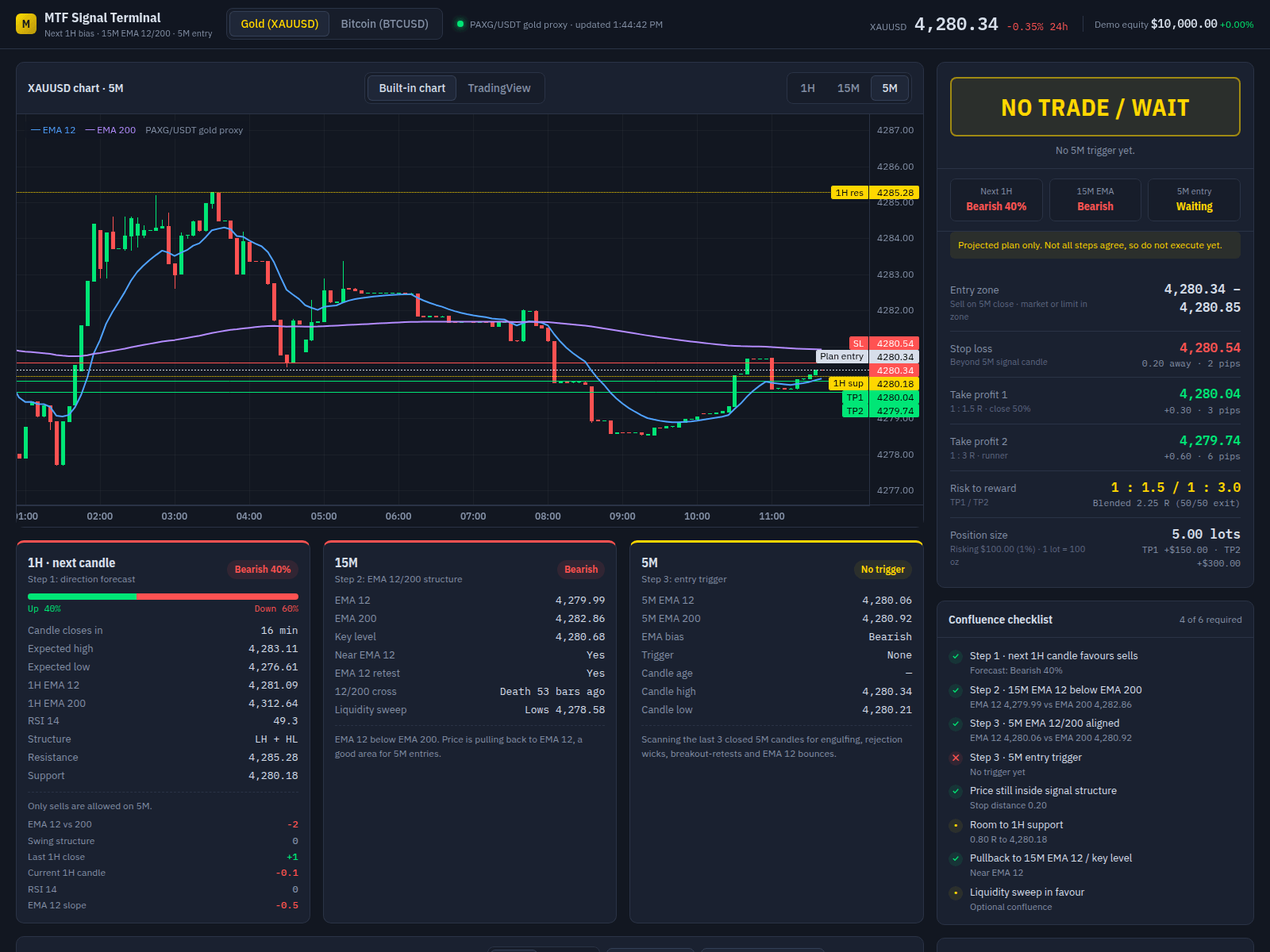Click the SL 4280.54 chart label

pyautogui.click(x=884, y=344)
